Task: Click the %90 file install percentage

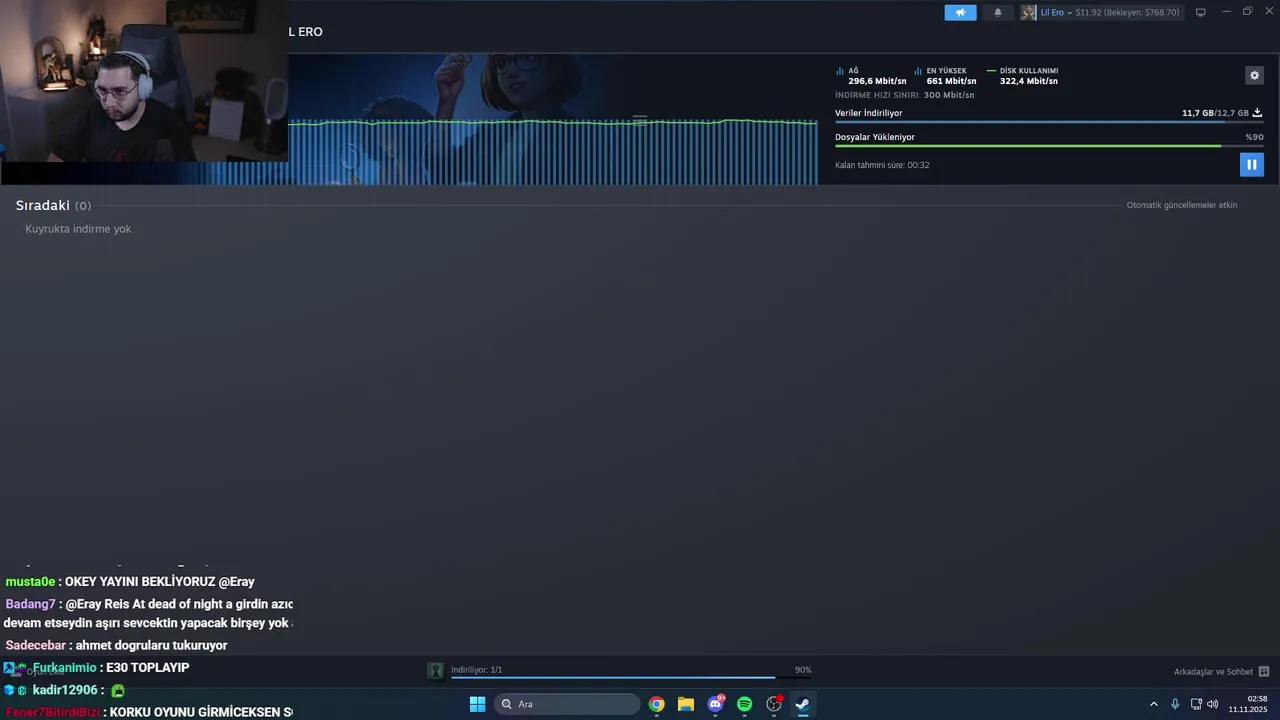Action: [1254, 137]
